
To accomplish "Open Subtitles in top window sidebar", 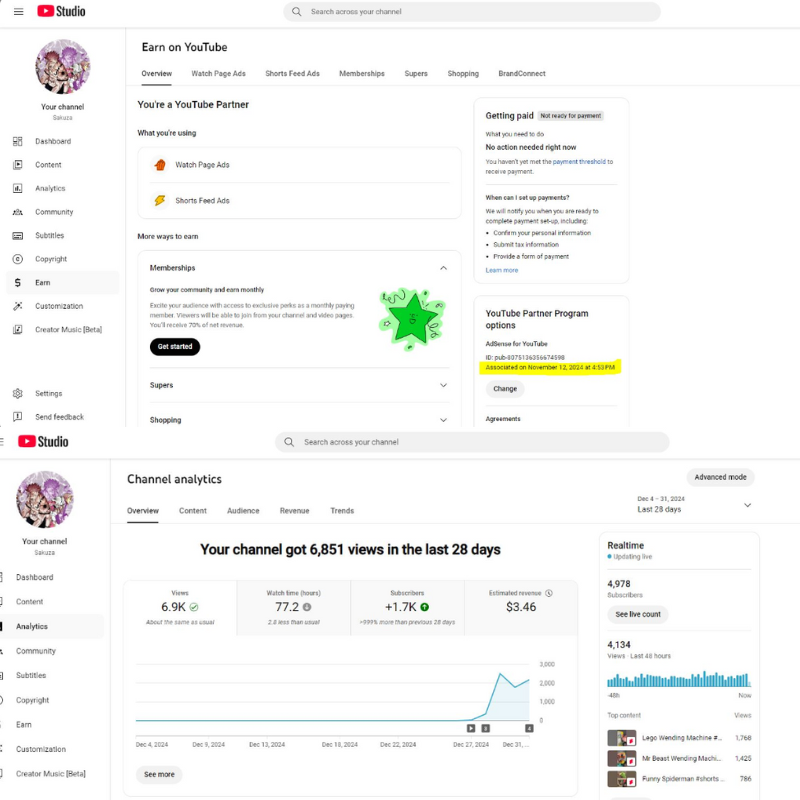I will pos(49,235).
